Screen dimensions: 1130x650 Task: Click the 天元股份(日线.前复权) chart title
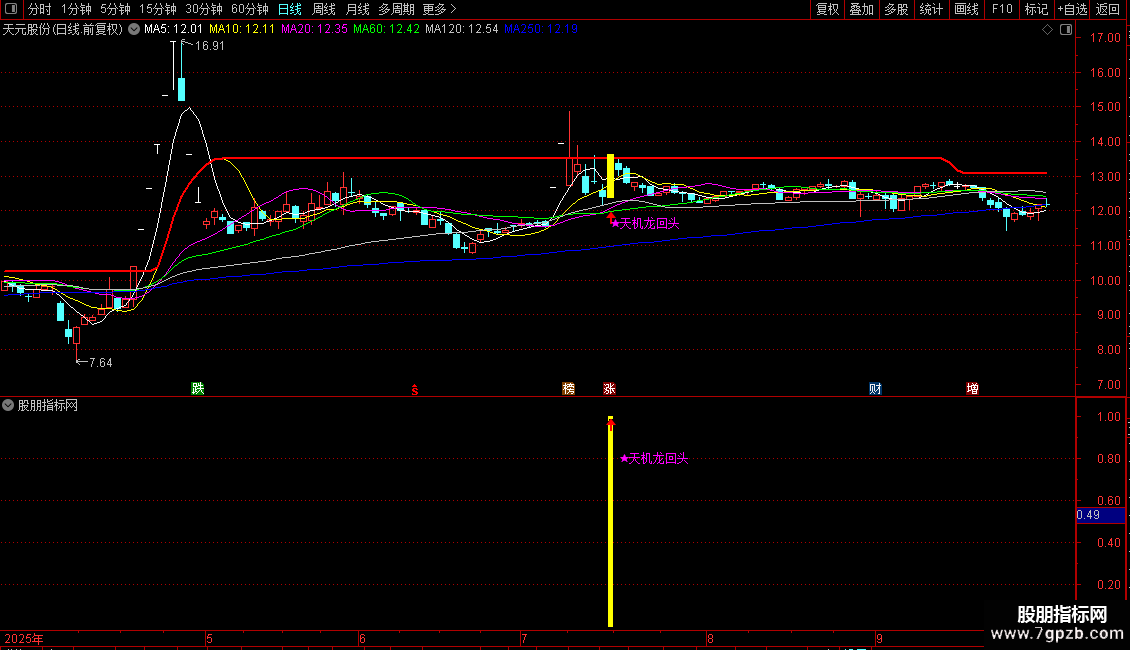(x=63, y=30)
